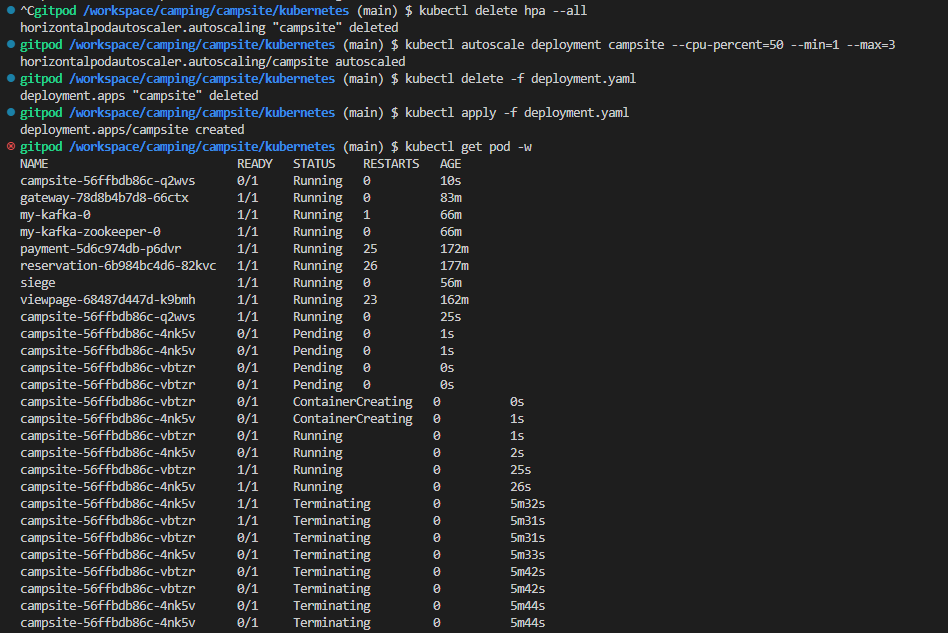Click the age value '162m'
This screenshot has height=633, width=948.
454,299
